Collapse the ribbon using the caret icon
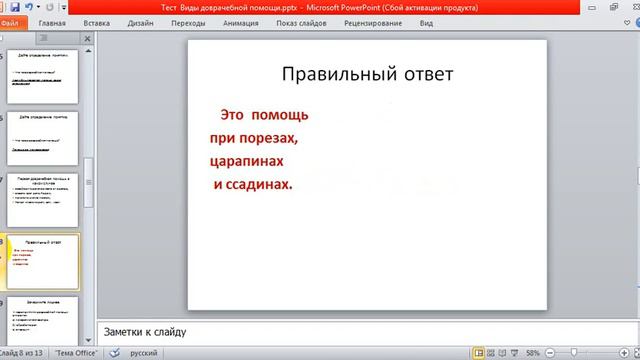Screen dimensions: 640x360 pos(627,23)
